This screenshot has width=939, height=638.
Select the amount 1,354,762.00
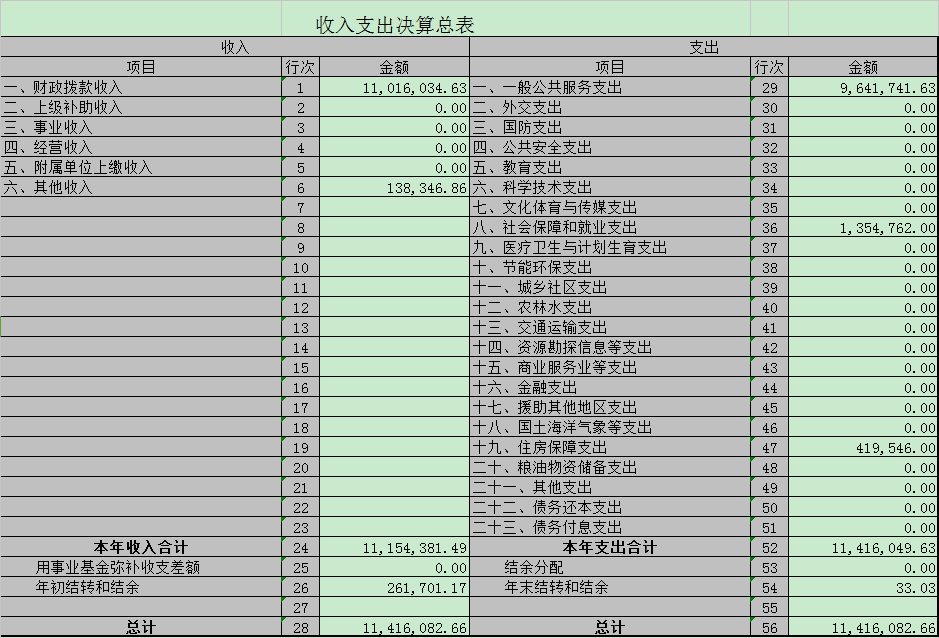click(x=863, y=228)
